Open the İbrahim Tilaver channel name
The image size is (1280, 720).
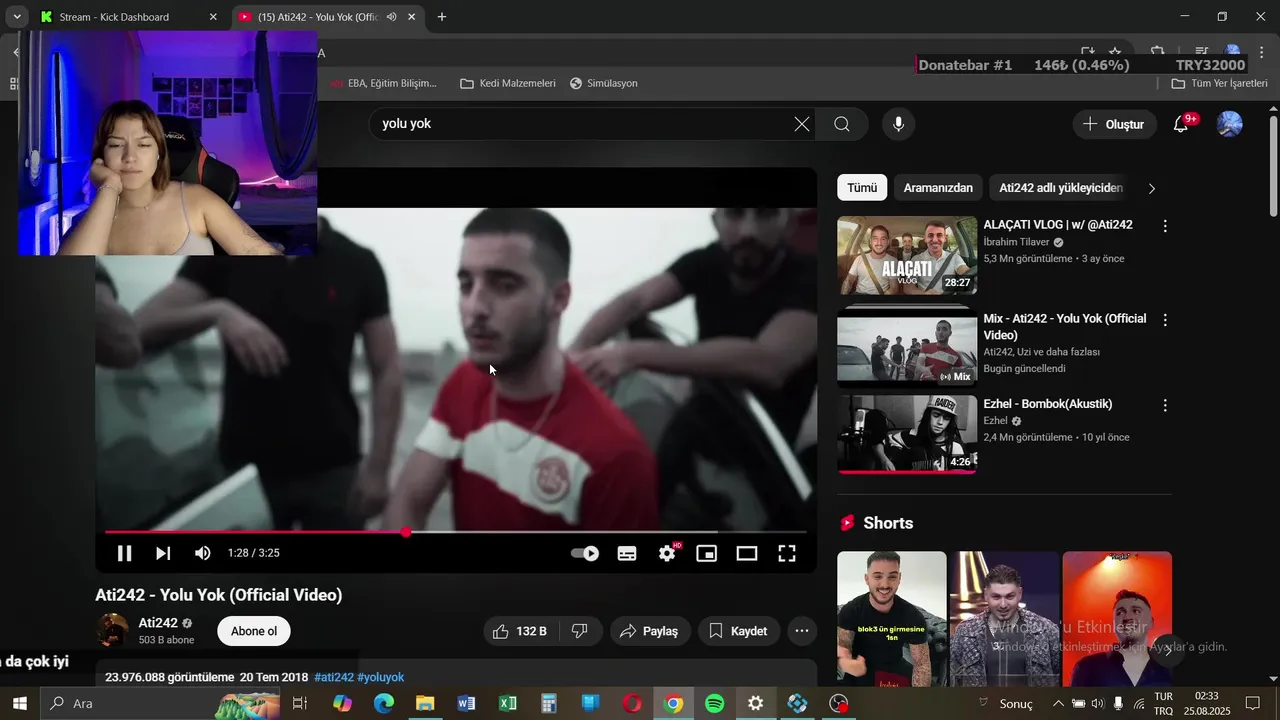click(1016, 242)
